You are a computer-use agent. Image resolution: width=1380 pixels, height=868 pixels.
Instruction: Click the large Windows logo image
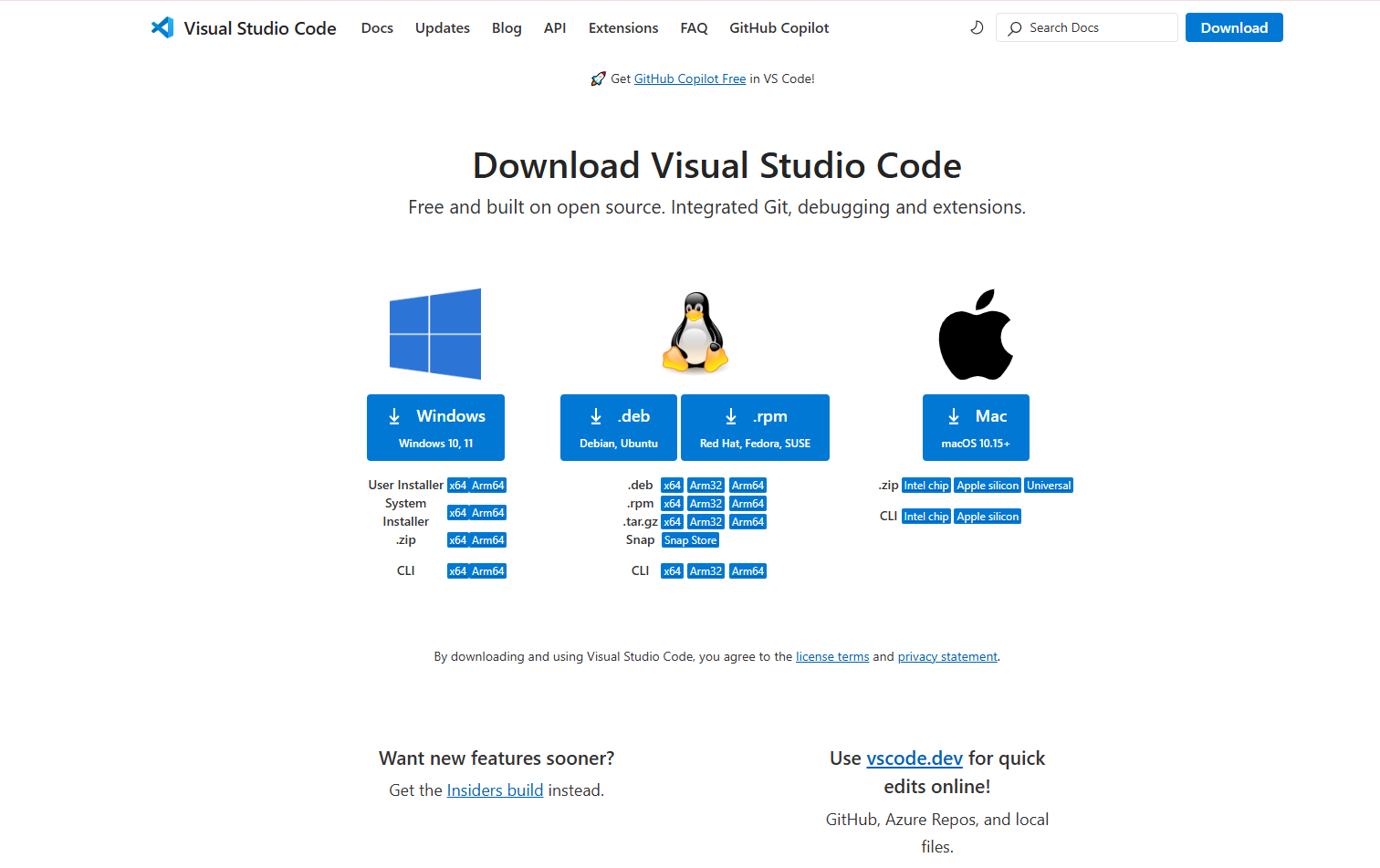point(435,334)
